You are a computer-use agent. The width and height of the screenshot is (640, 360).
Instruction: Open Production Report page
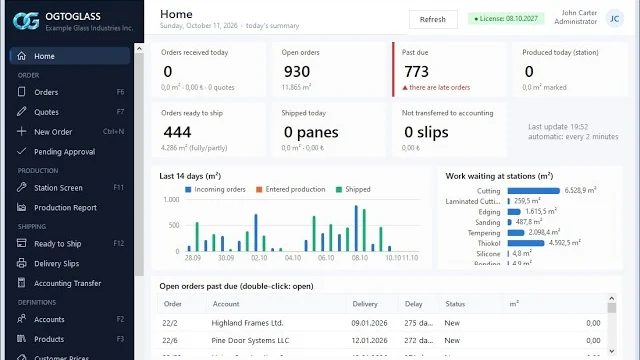(x=70, y=207)
